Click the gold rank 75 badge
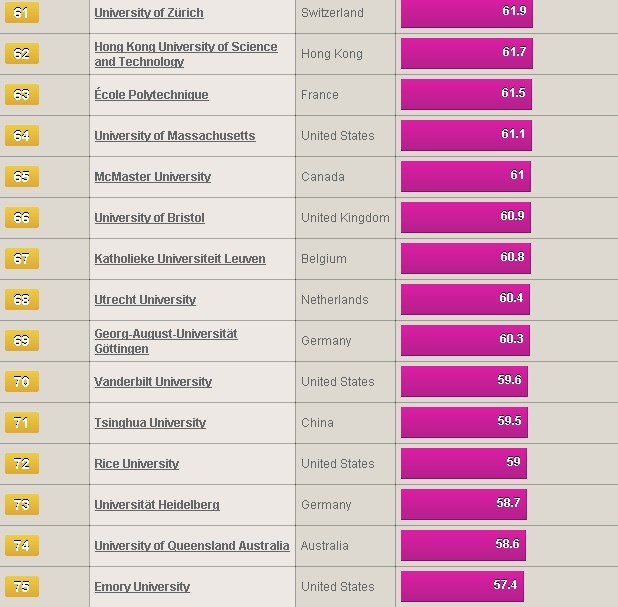The image size is (618, 607). (22, 587)
